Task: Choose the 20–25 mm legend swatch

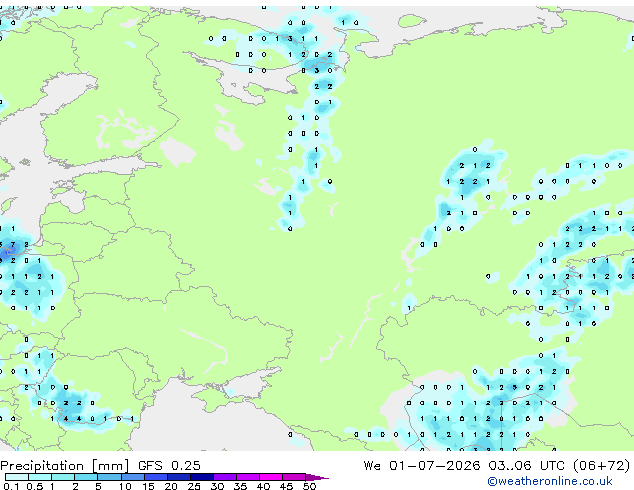Action: [x=178, y=477]
